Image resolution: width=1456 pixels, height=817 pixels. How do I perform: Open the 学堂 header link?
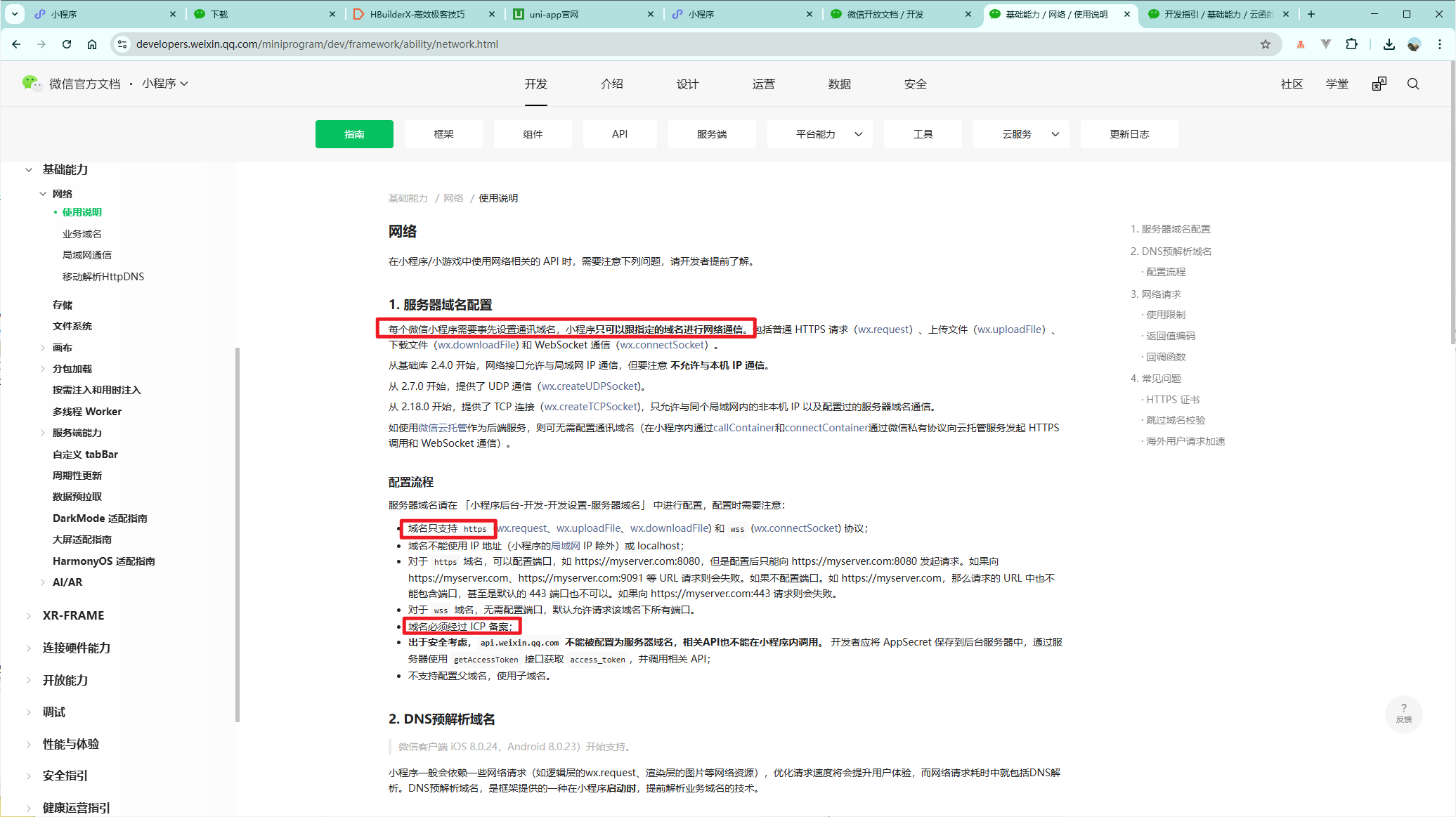pos(1337,84)
